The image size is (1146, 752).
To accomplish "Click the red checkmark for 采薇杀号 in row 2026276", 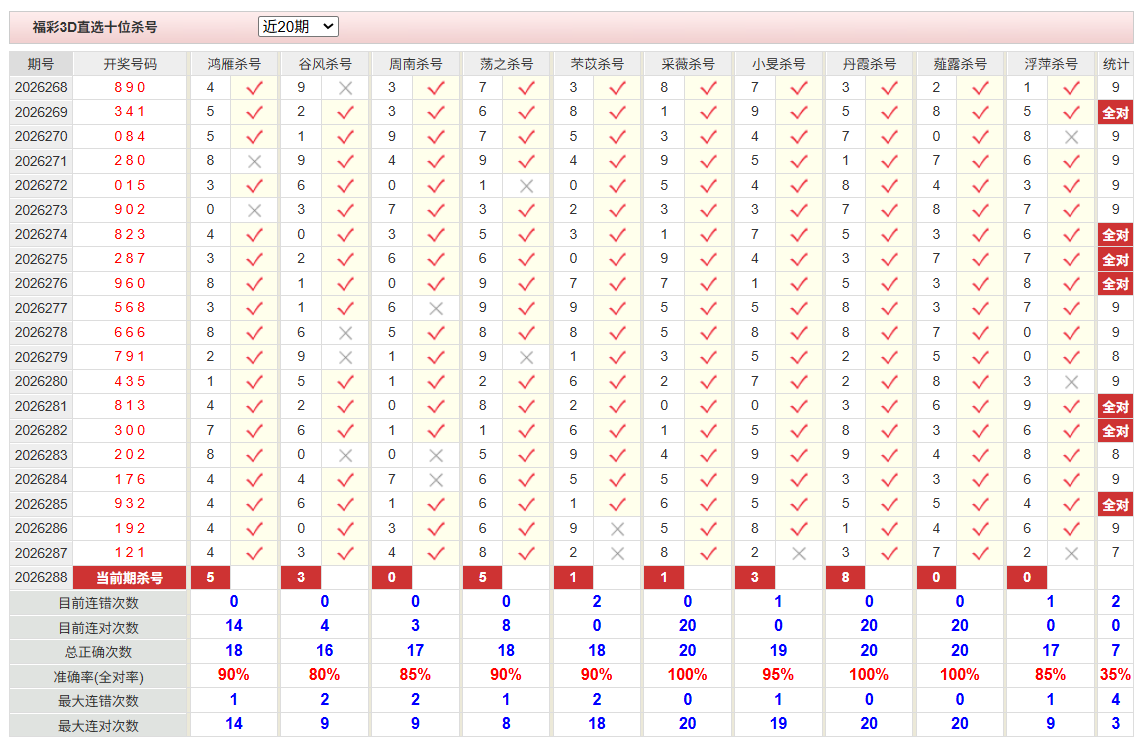I will point(708,284).
